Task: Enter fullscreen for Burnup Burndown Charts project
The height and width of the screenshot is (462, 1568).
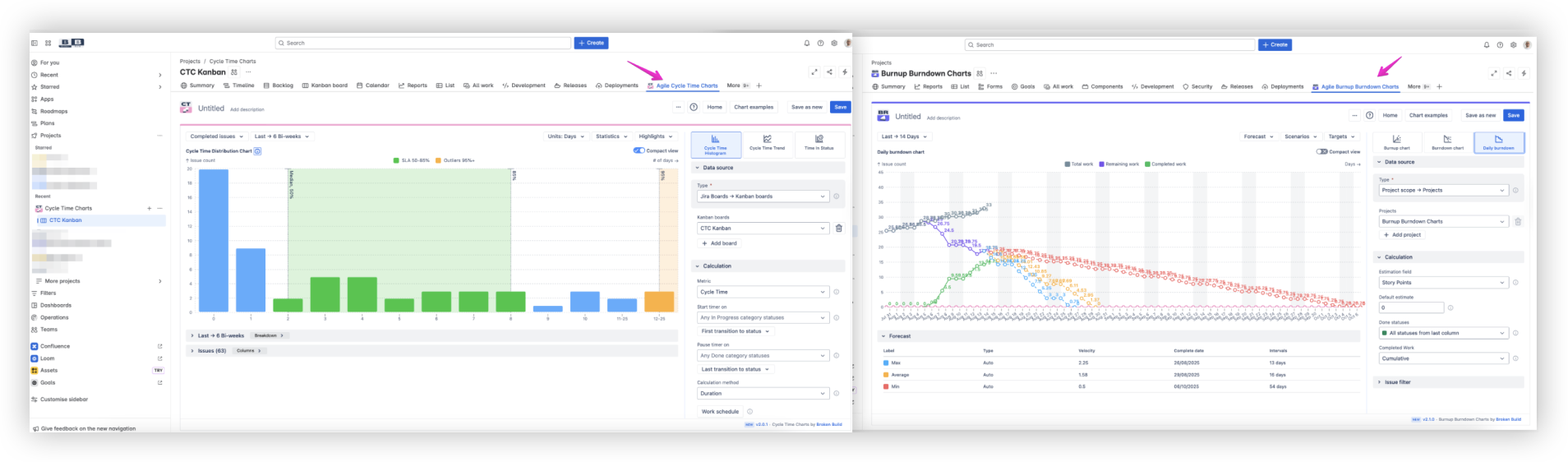Action: click(x=1493, y=73)
